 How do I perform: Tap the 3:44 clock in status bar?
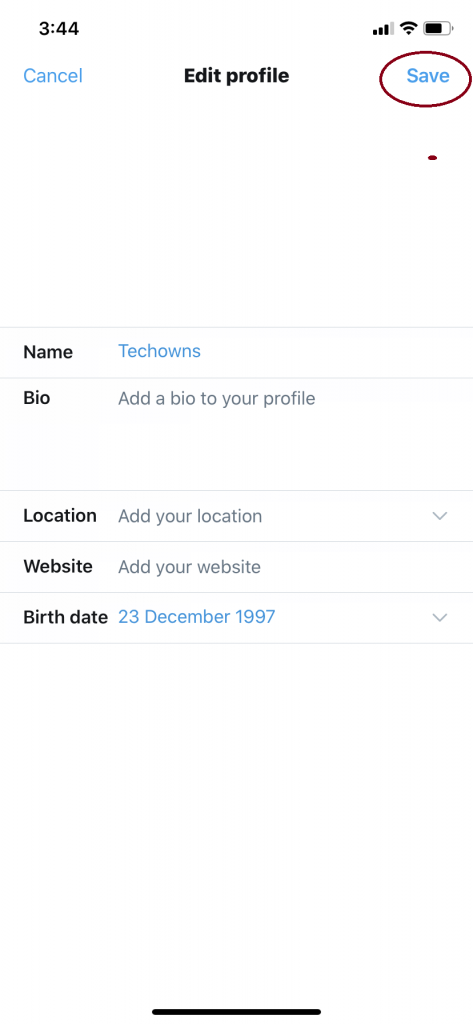(59, 29)
